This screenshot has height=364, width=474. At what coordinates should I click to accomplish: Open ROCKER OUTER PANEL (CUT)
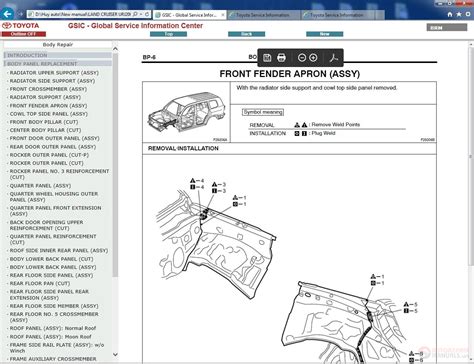point(46,163)
